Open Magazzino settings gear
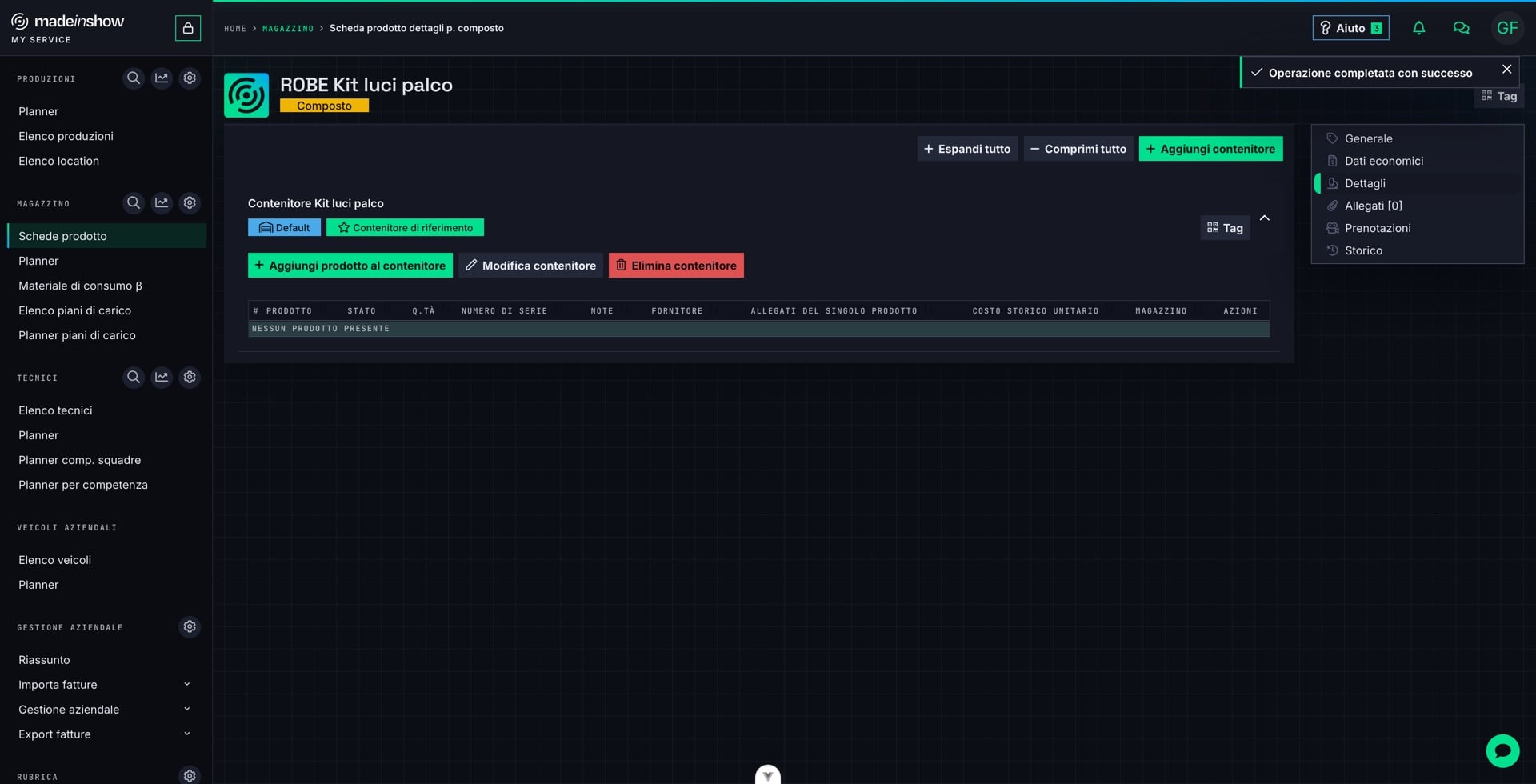Image resolution: width=1536 pixels, height=784 pixels. 190,203
